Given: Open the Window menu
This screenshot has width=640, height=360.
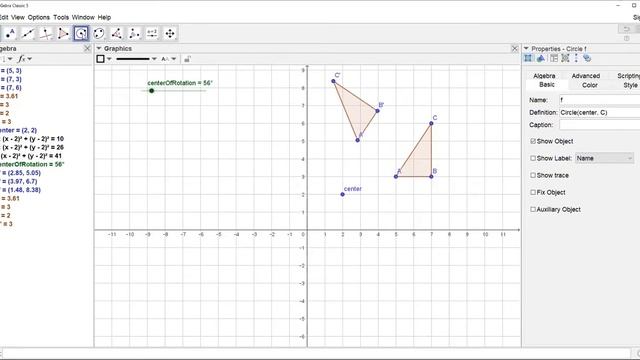Looking at the screenshot, I should pyautogui.click(x=83, y=18).
